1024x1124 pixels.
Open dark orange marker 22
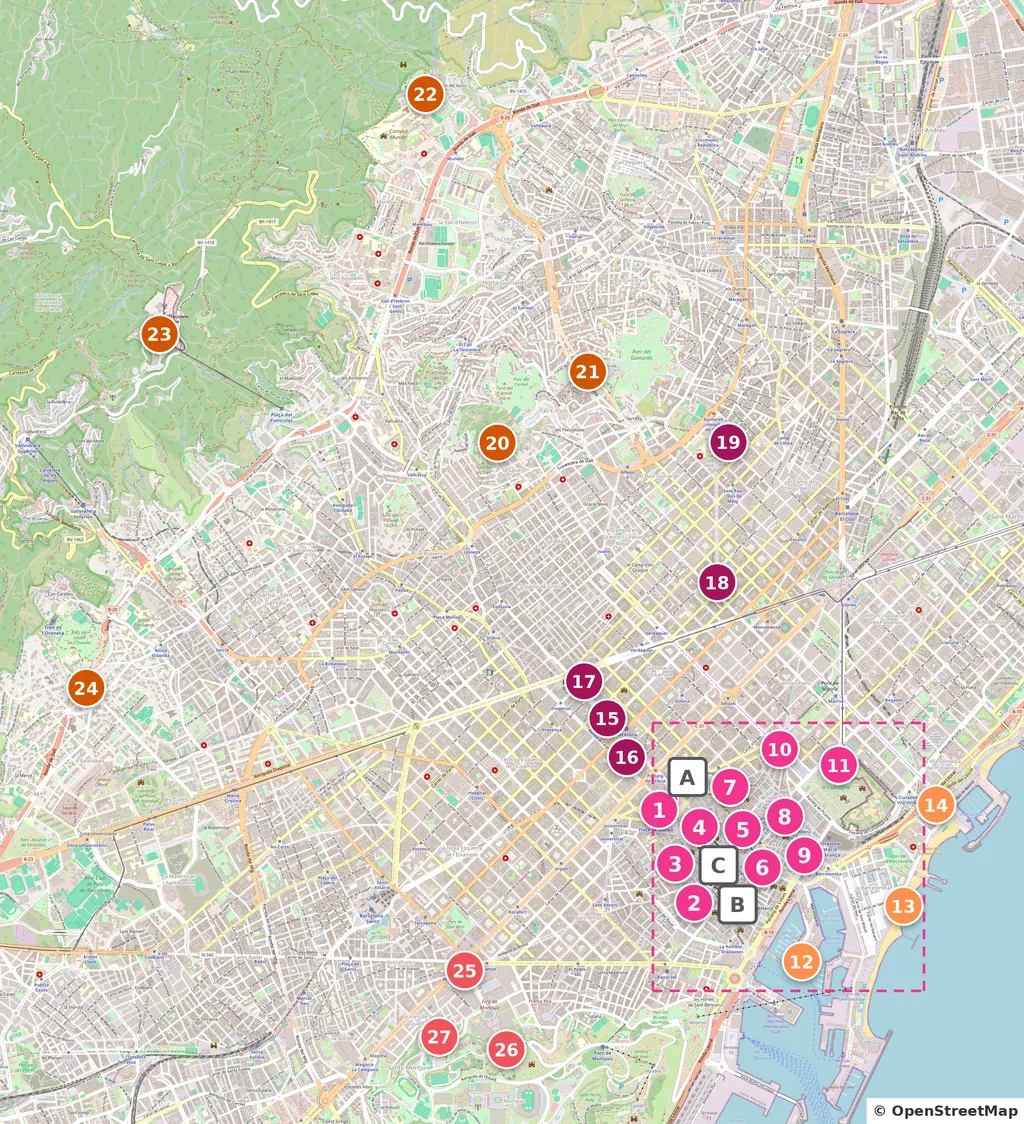tap(425, 94)
